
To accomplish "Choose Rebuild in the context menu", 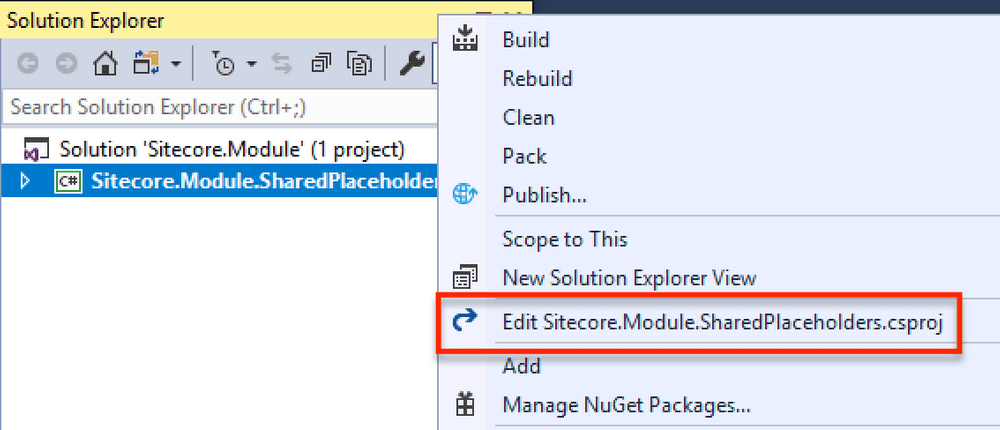I will click(537, 79).
